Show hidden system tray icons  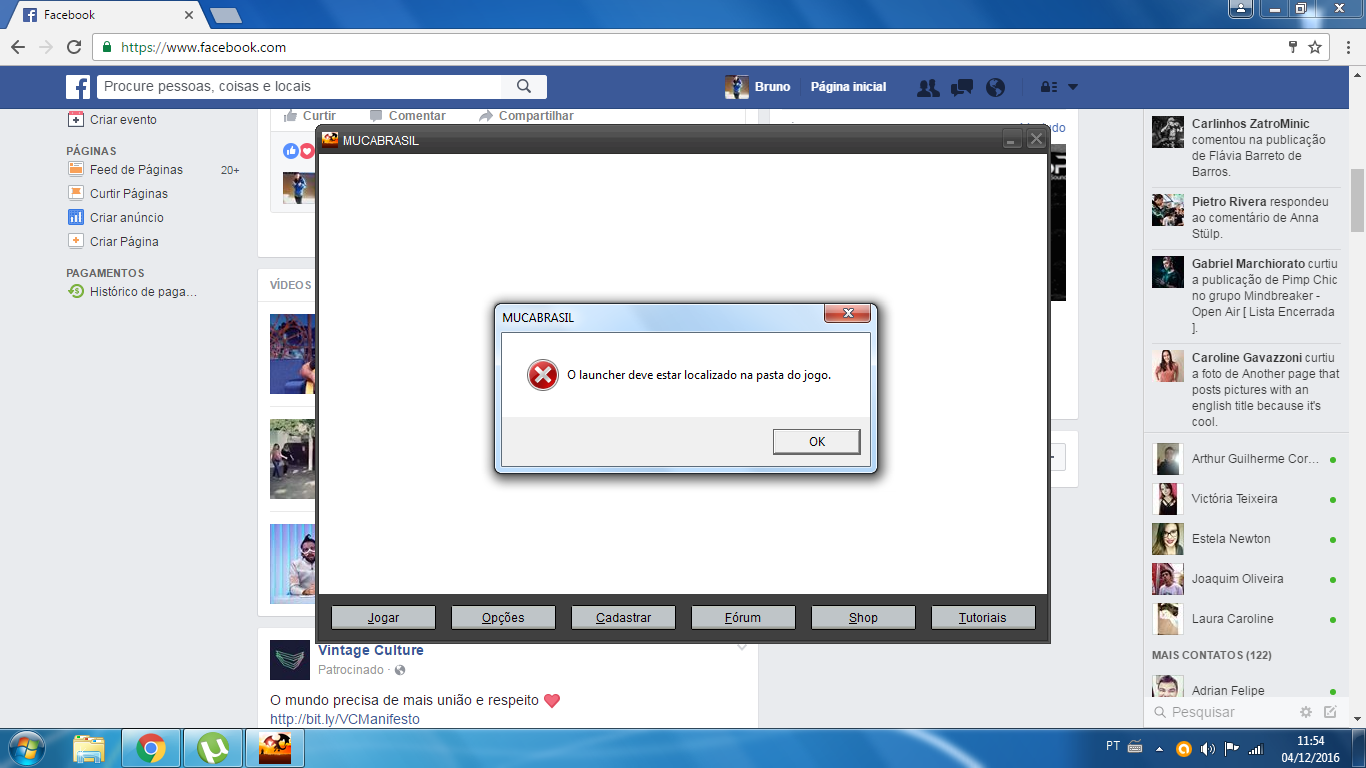coord(1159,748)
